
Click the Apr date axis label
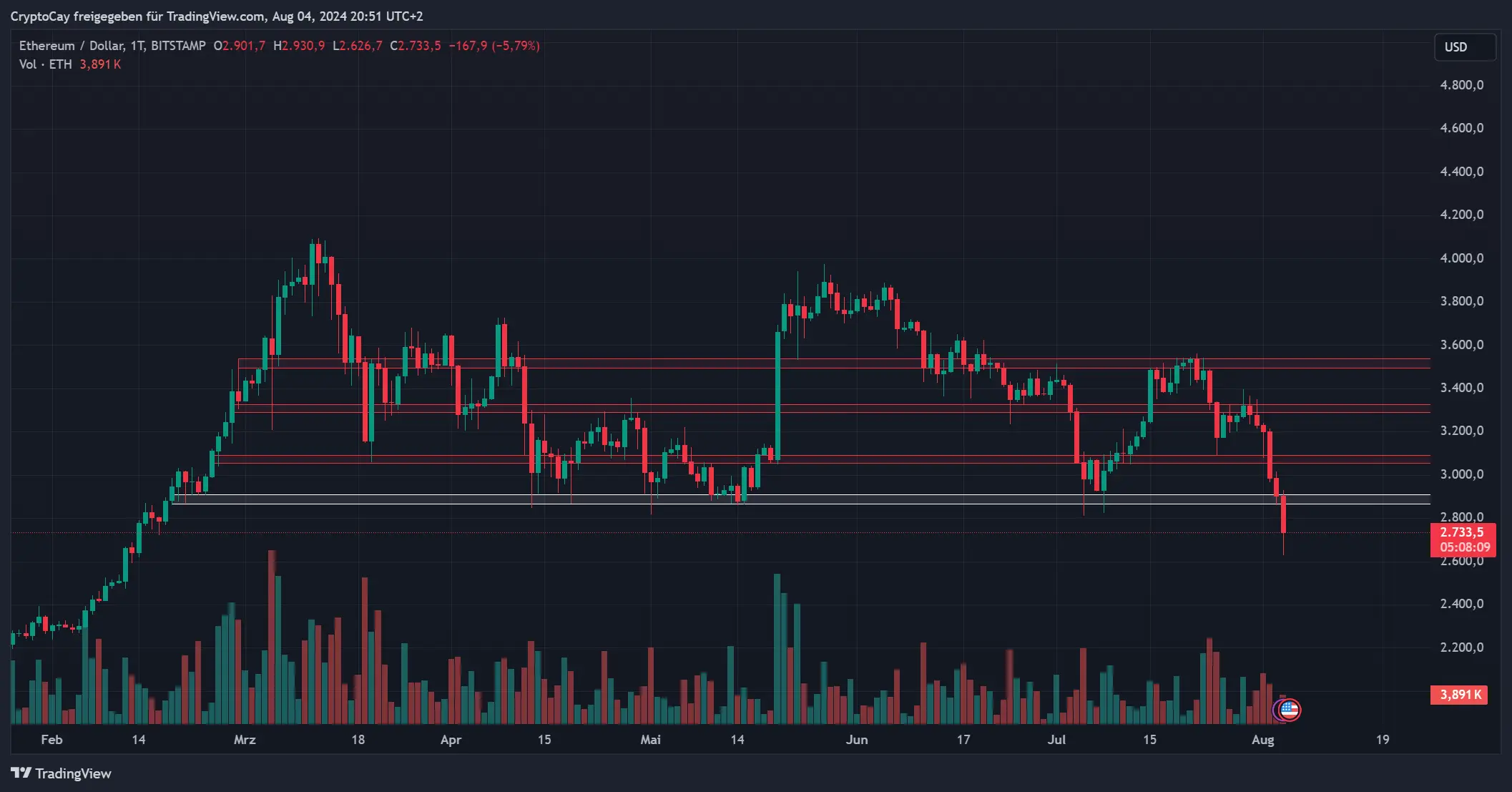click(451, 740)
